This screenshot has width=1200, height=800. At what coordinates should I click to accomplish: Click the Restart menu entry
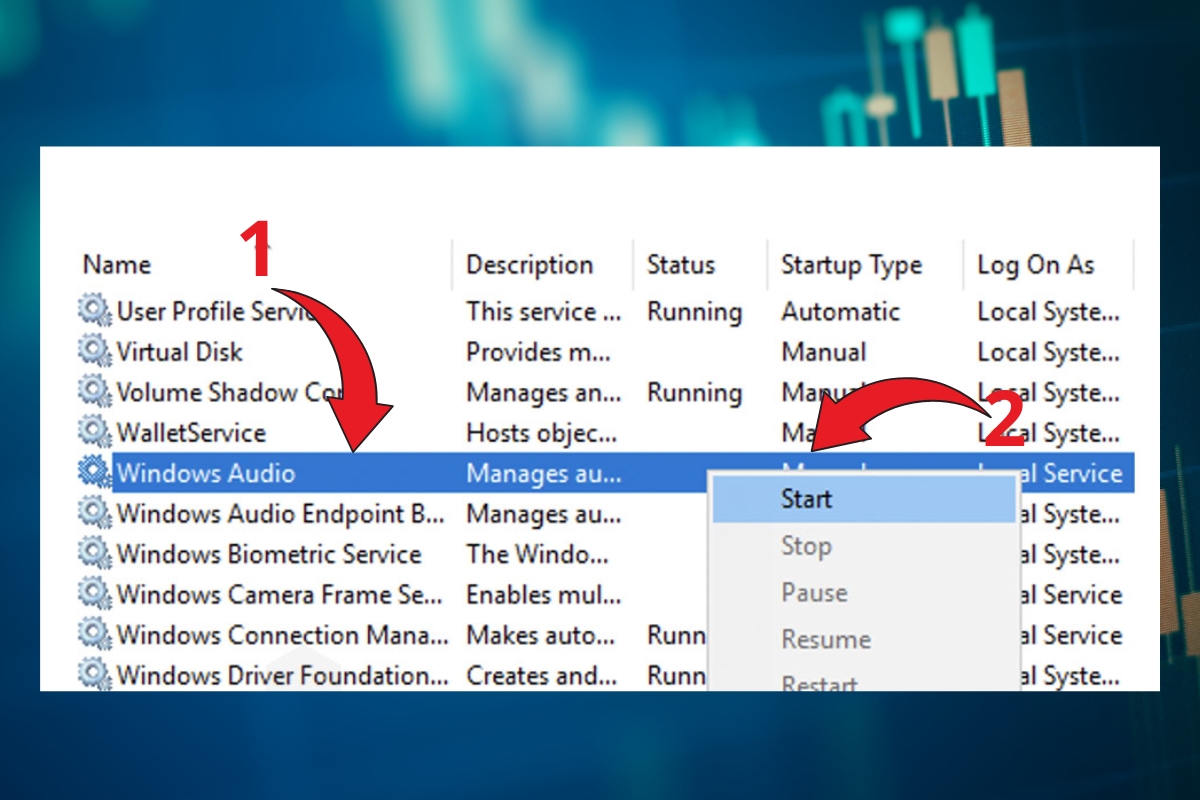tap(818, 682)
